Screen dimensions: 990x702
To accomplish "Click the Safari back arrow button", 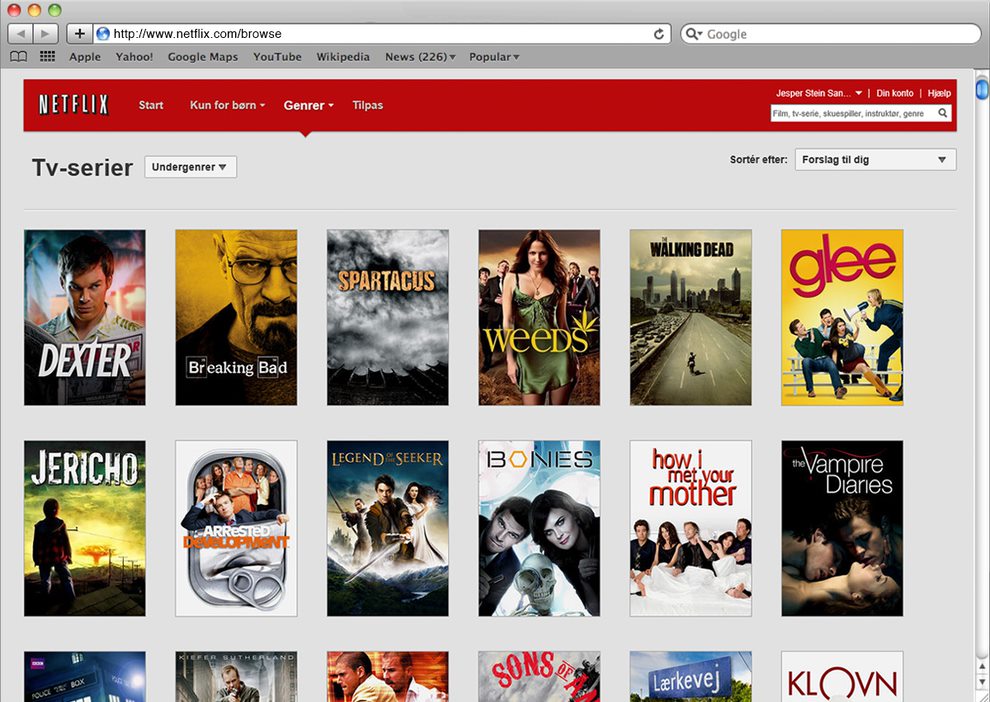I will [21, 33].
